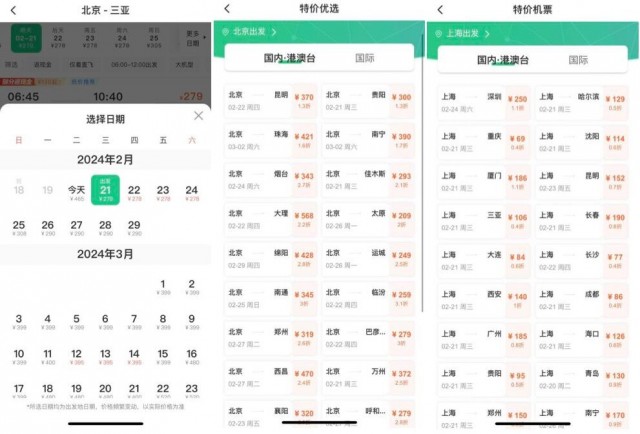Image resolution: width=640 pixels, height=434 pixels.
Task: Select February 29 in the calendar
Action: click(x=134, y=227)
